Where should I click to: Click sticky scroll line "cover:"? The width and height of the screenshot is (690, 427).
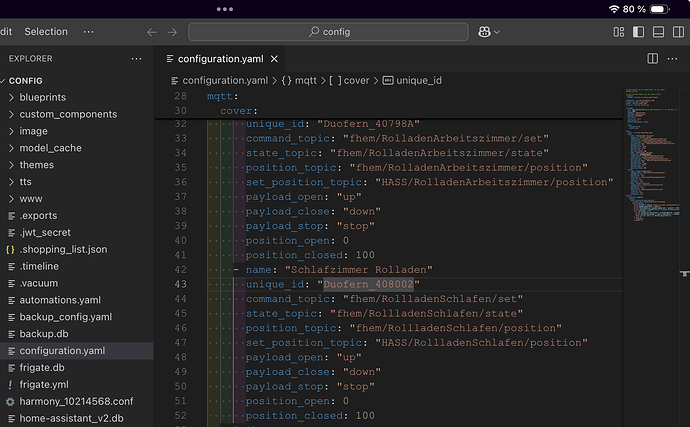coord(239,110)
